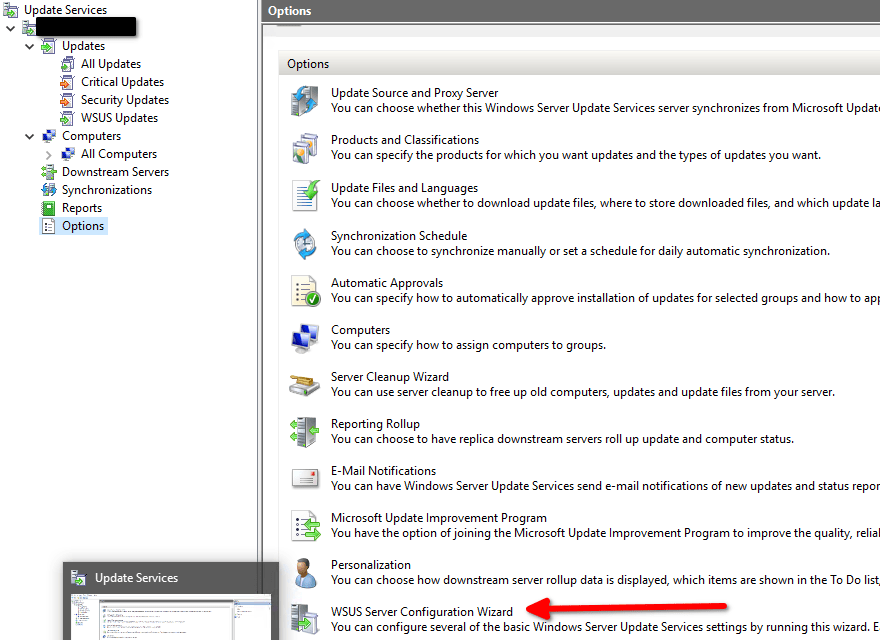Image resolution: width=880 pixels, height=640 pixels.
Task: Open Reporting Rollup link
Action: coord(375,424)
